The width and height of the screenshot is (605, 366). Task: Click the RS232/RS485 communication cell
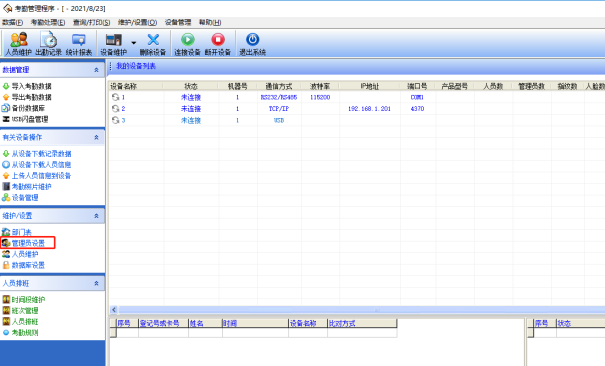tap(279, 97)
